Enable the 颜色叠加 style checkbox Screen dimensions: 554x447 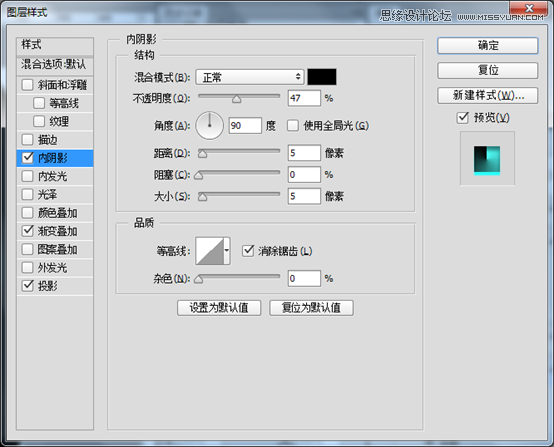point(28,213)
